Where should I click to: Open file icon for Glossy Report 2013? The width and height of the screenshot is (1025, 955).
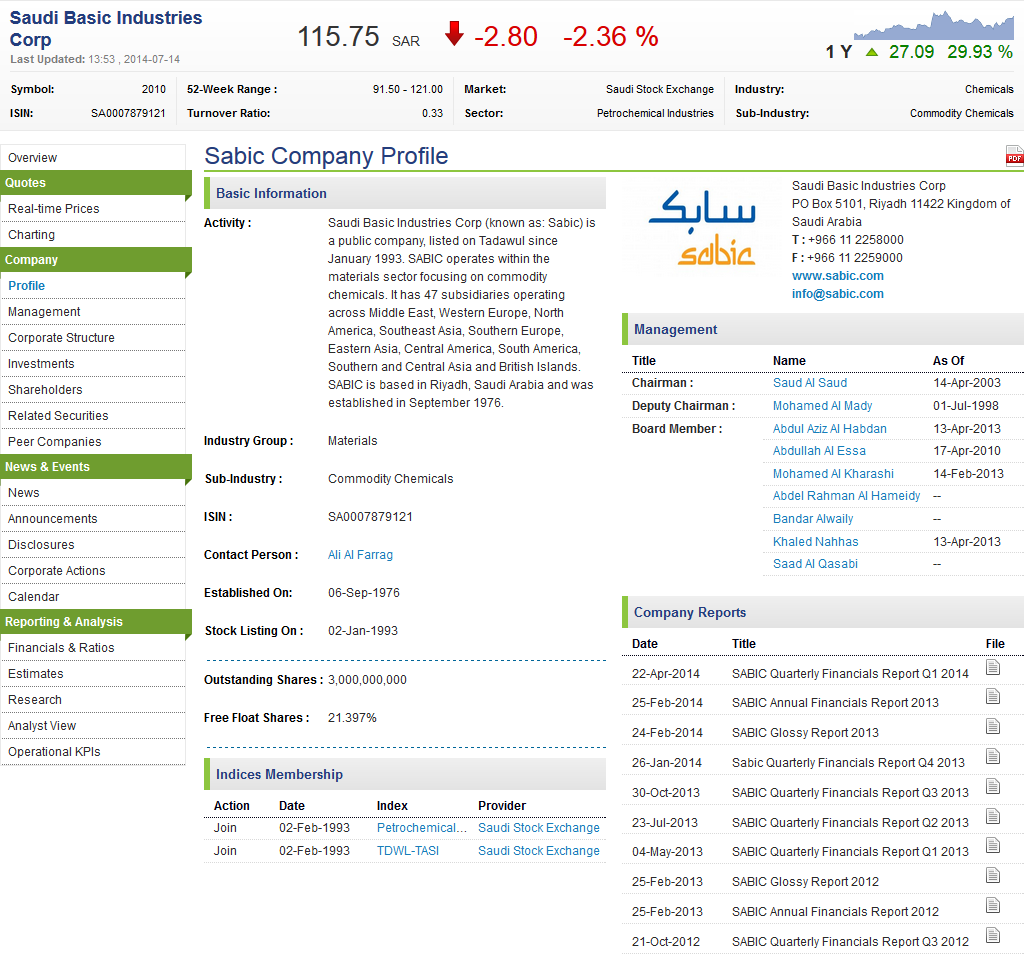coord(993,726)
